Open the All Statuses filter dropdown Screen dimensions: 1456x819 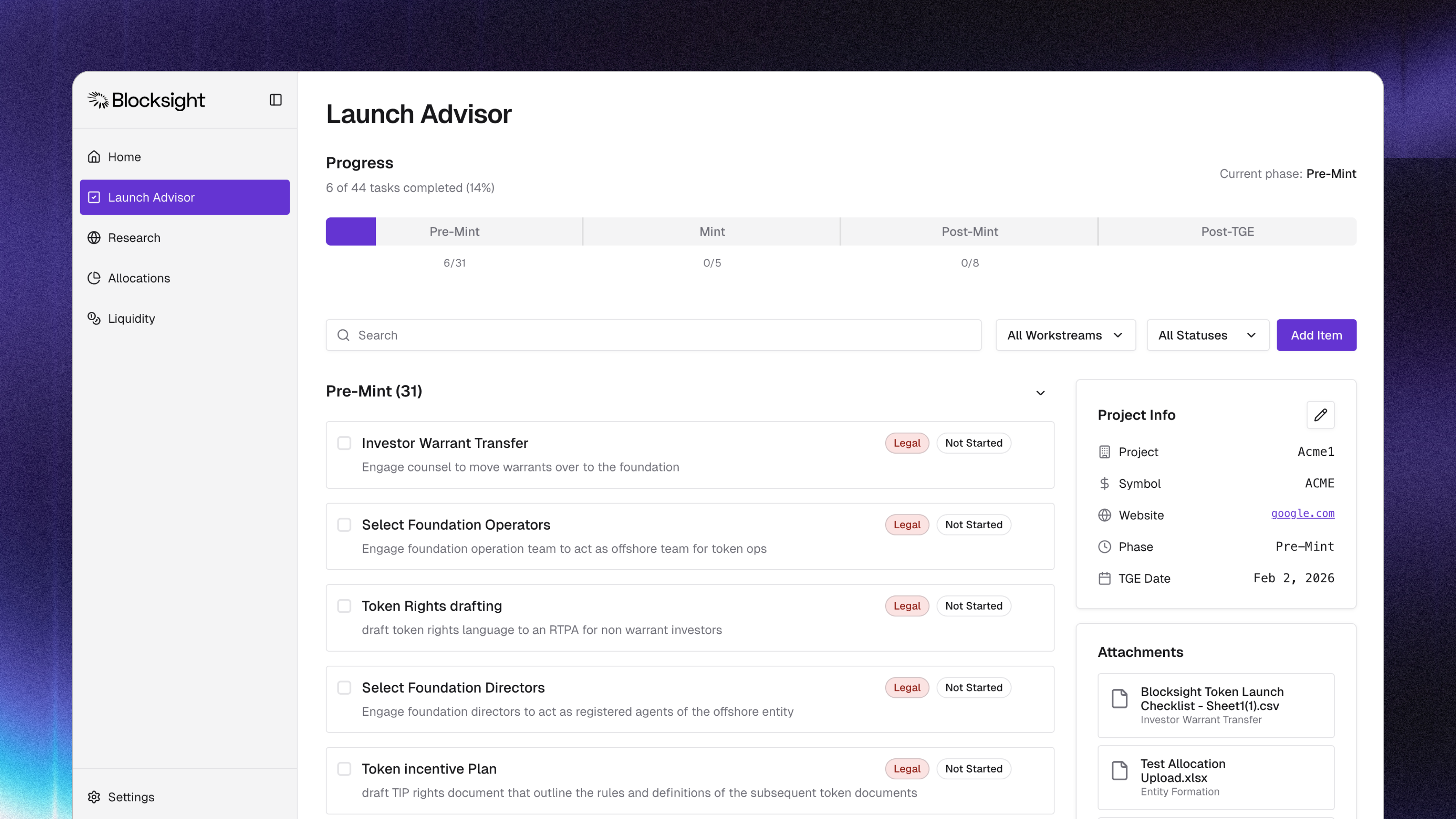[1207, 335]
